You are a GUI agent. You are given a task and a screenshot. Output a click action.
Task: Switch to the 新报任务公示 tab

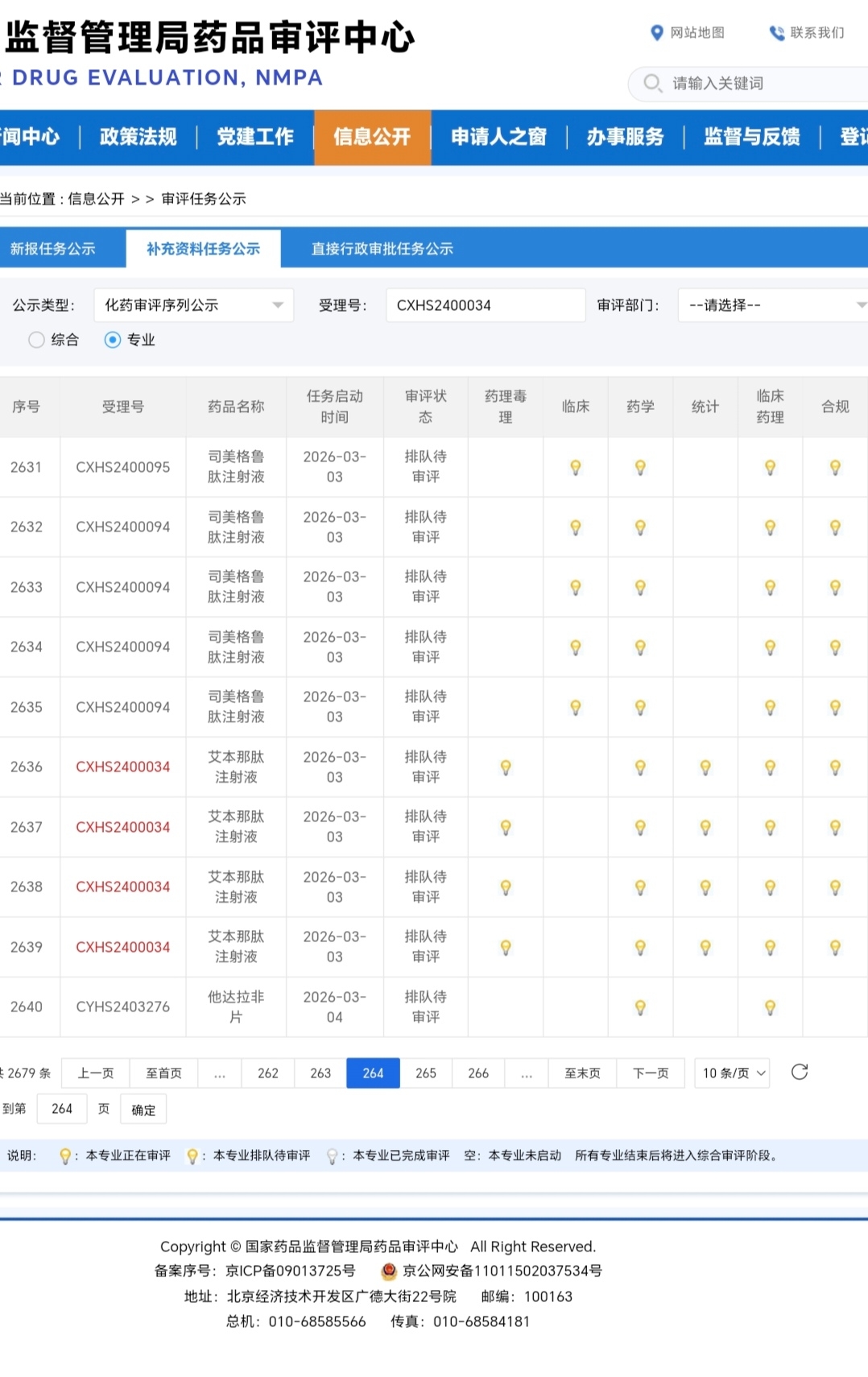coord(53,249)
